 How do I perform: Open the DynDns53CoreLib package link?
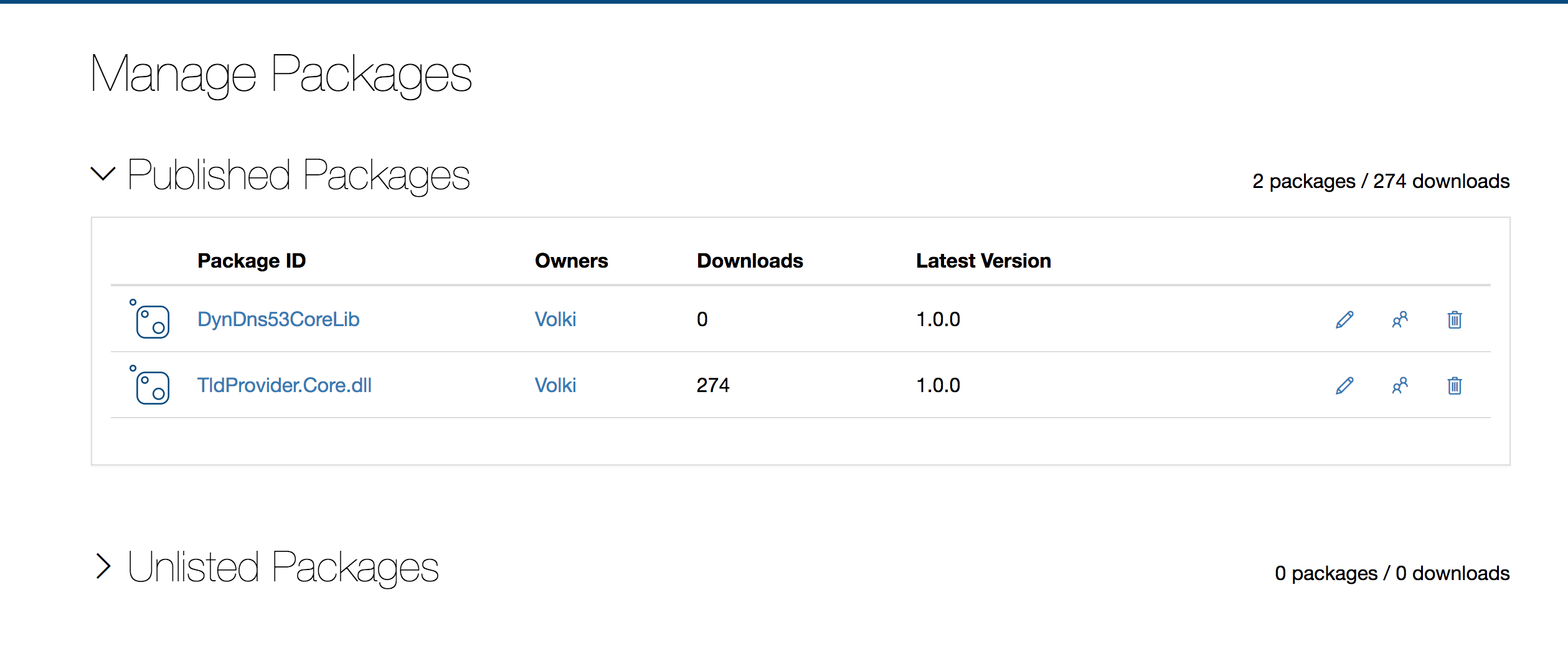click(278, 319)
